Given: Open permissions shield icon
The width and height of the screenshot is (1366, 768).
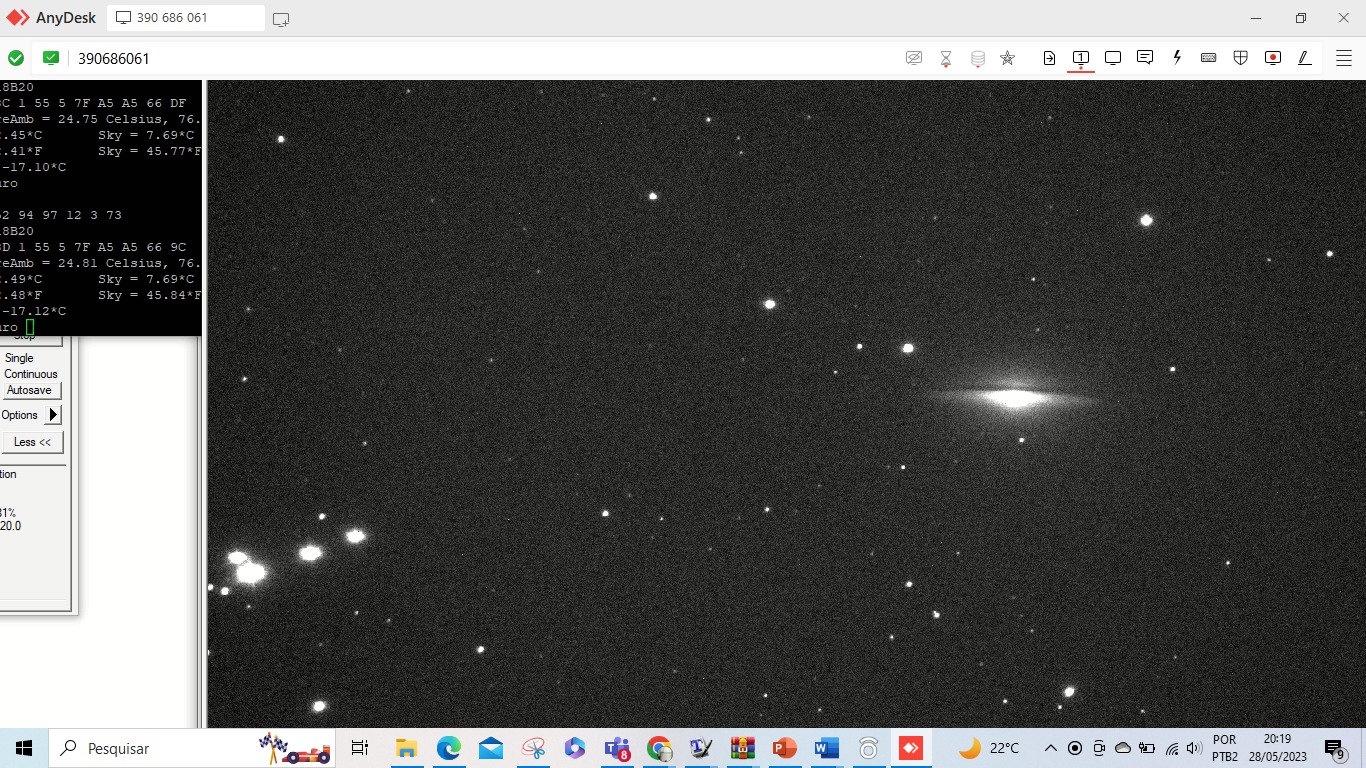Looking at the screenshot, I should (x=1241, y=58).
